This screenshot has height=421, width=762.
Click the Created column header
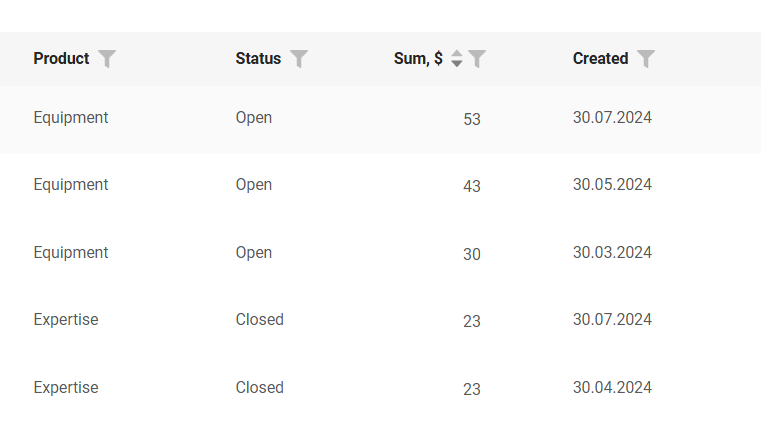(x=600, y=59)
